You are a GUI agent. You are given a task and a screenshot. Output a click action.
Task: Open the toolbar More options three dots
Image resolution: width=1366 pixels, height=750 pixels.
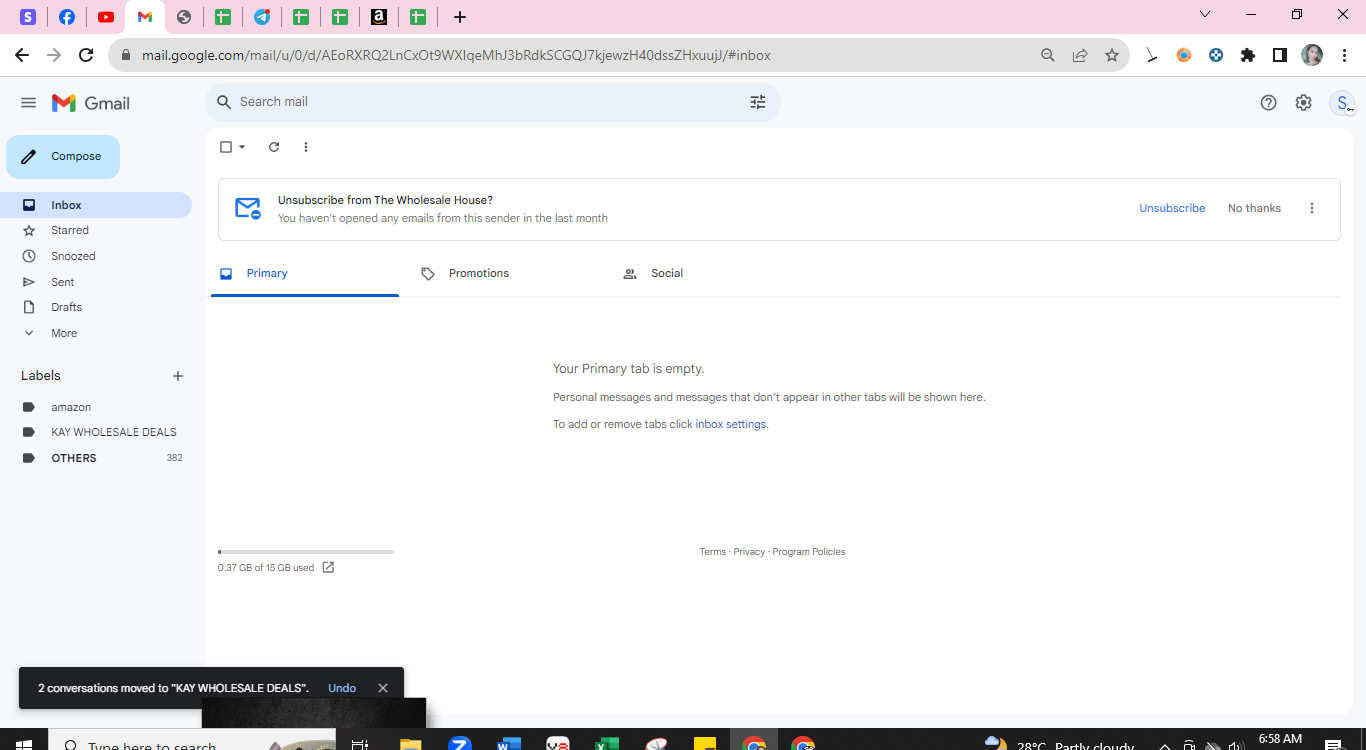coord(306,147)
